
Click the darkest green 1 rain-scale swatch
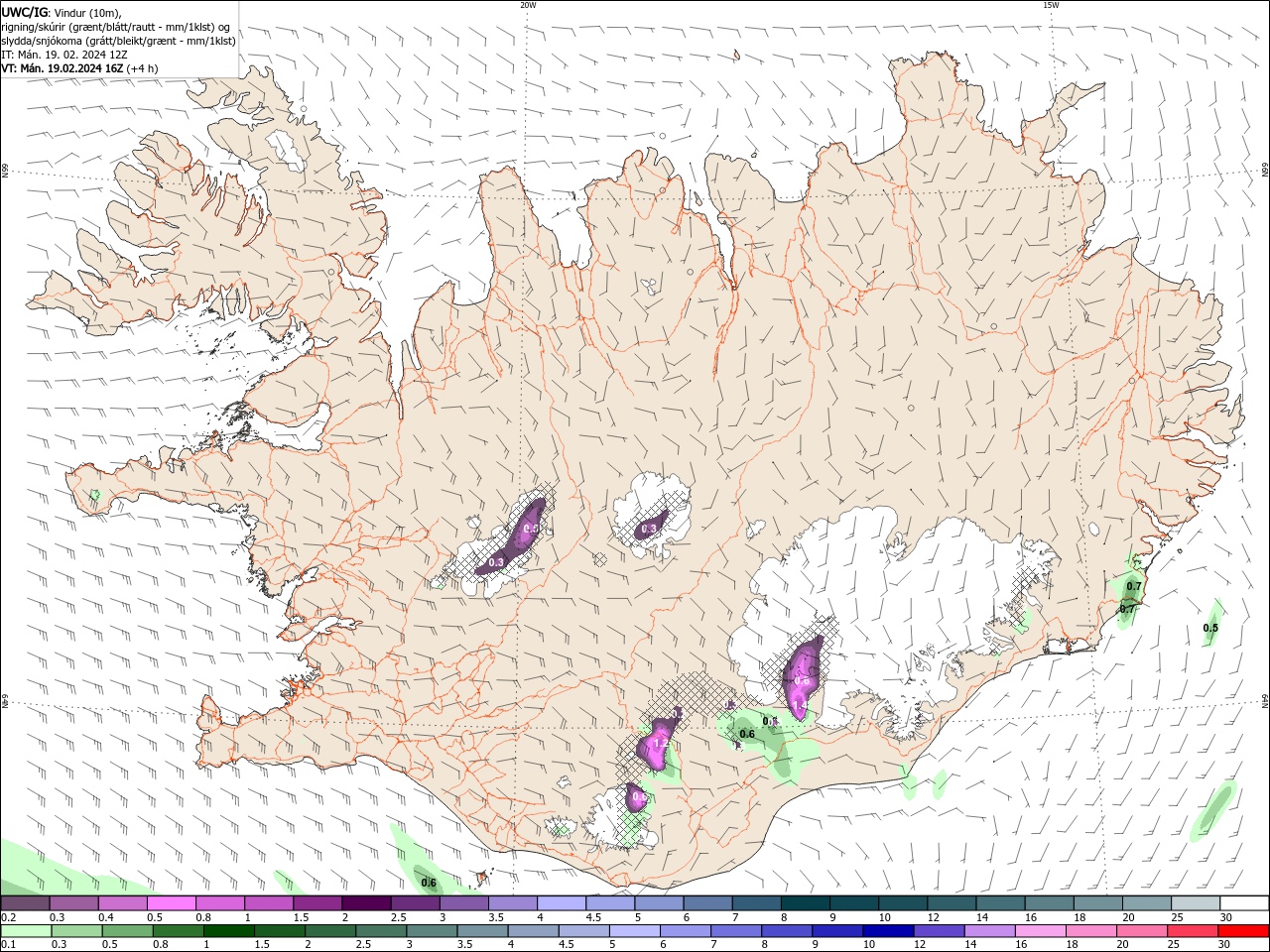pos(230,931)
